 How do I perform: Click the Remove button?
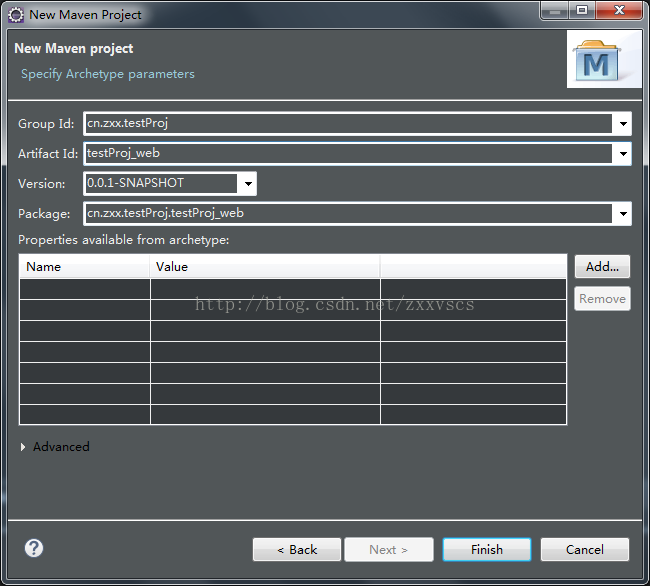pyautogui.click(x=602, y=298)
